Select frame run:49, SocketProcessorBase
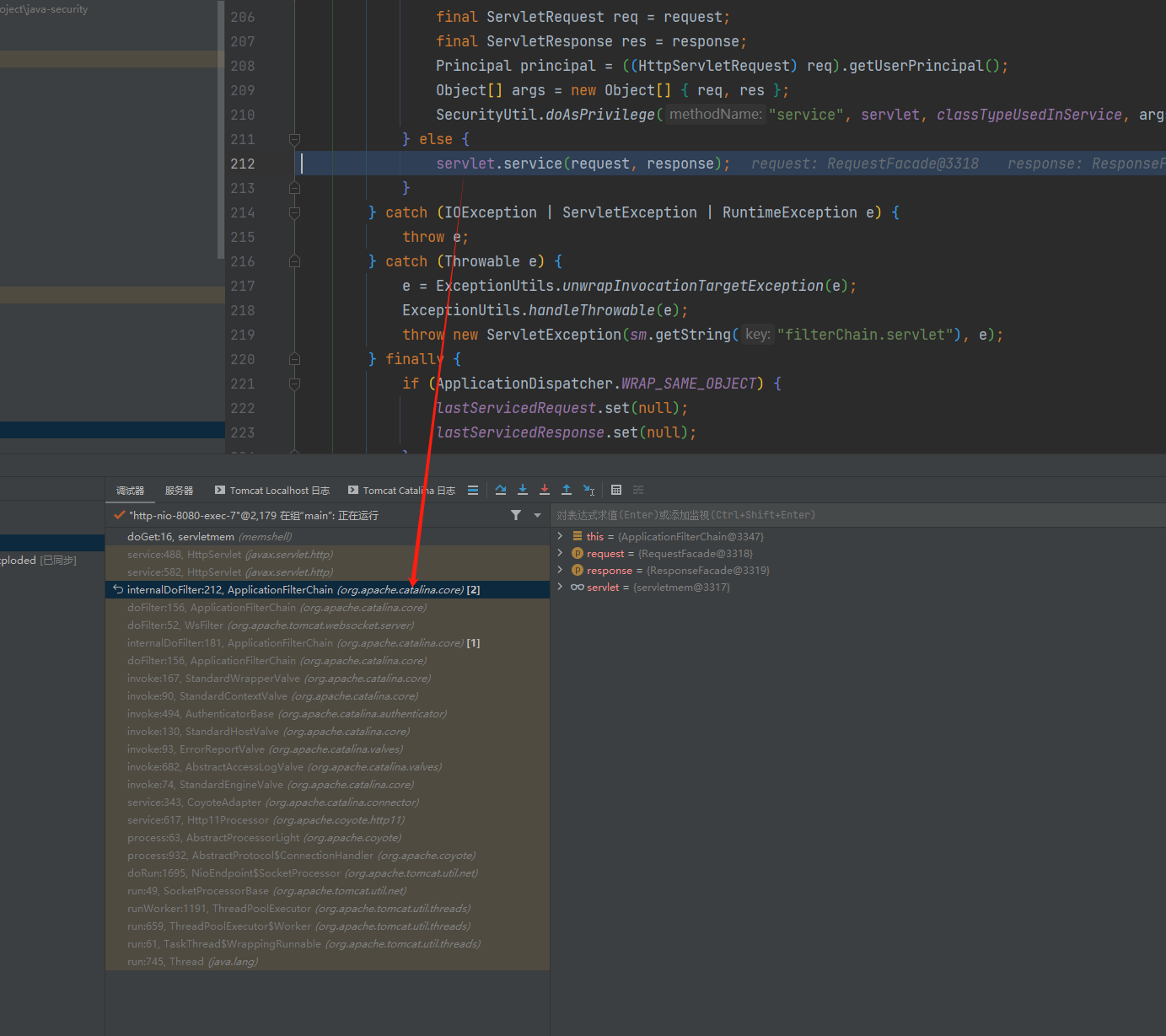 [327, 891]
